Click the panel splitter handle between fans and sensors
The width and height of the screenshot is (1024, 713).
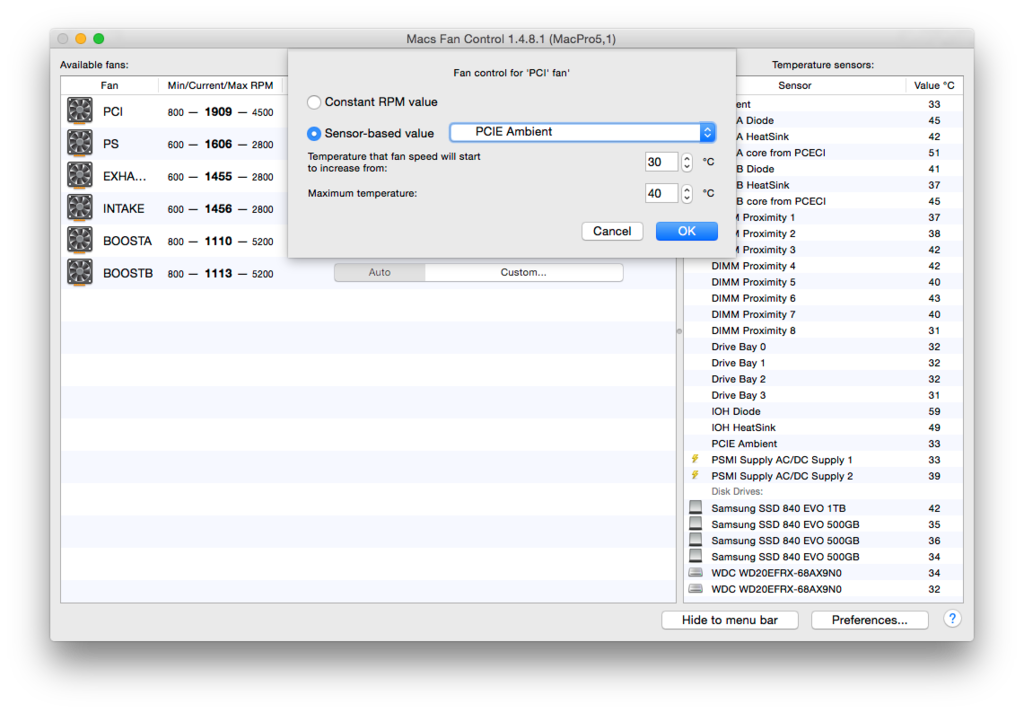click(x=679, y=331)
